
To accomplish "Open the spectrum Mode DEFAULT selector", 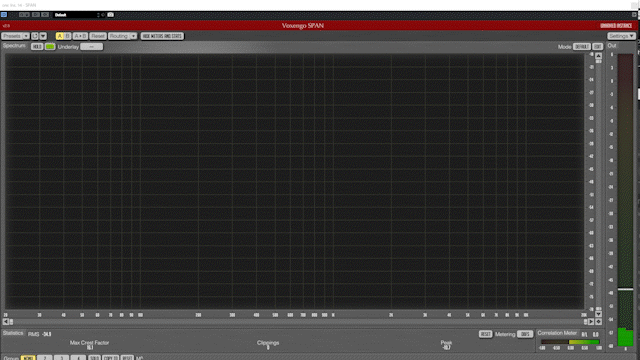I will click(x=582, y=47).
